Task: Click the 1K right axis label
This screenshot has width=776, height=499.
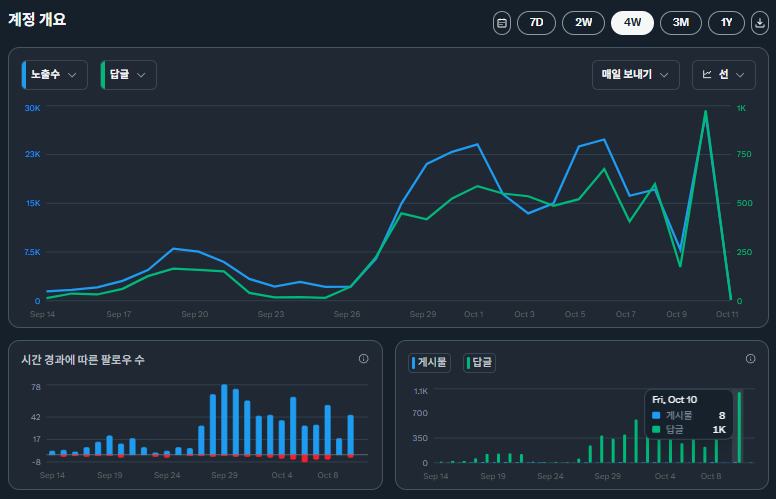Action: pyautogui.click(x=741, y=108)
